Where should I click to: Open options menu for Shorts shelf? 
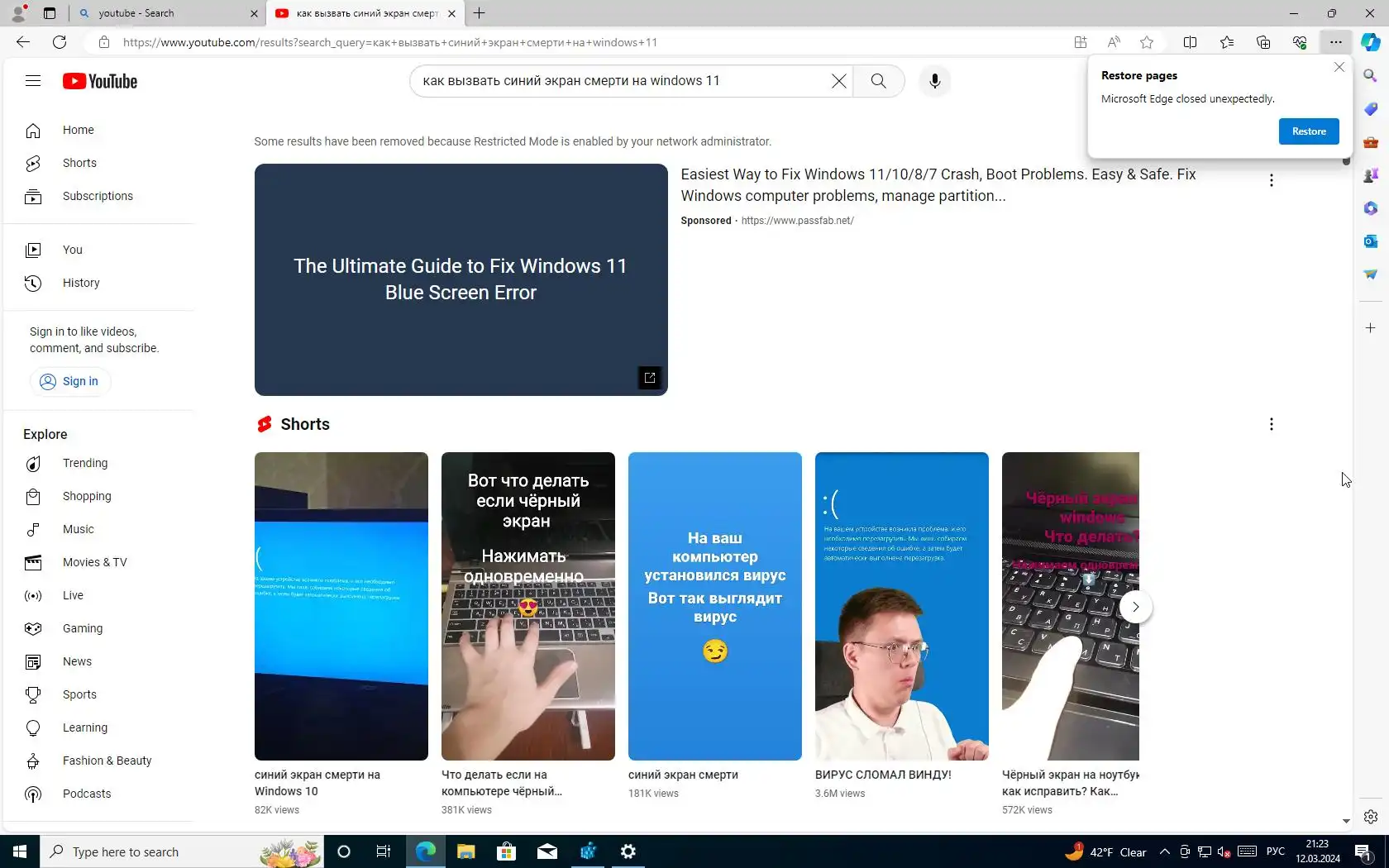click(1271, 424)
